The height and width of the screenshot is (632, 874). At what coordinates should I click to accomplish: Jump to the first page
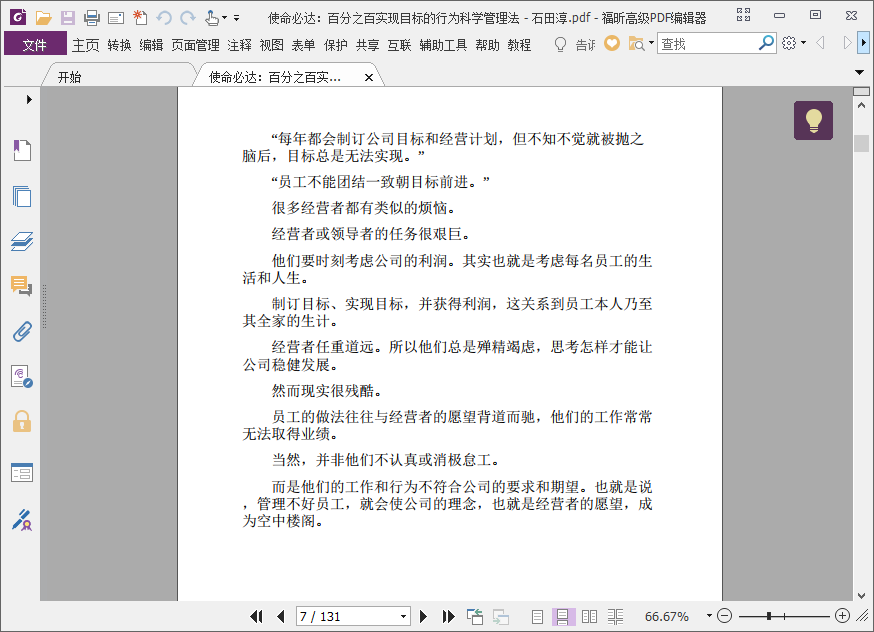click(x=256, y=616)
